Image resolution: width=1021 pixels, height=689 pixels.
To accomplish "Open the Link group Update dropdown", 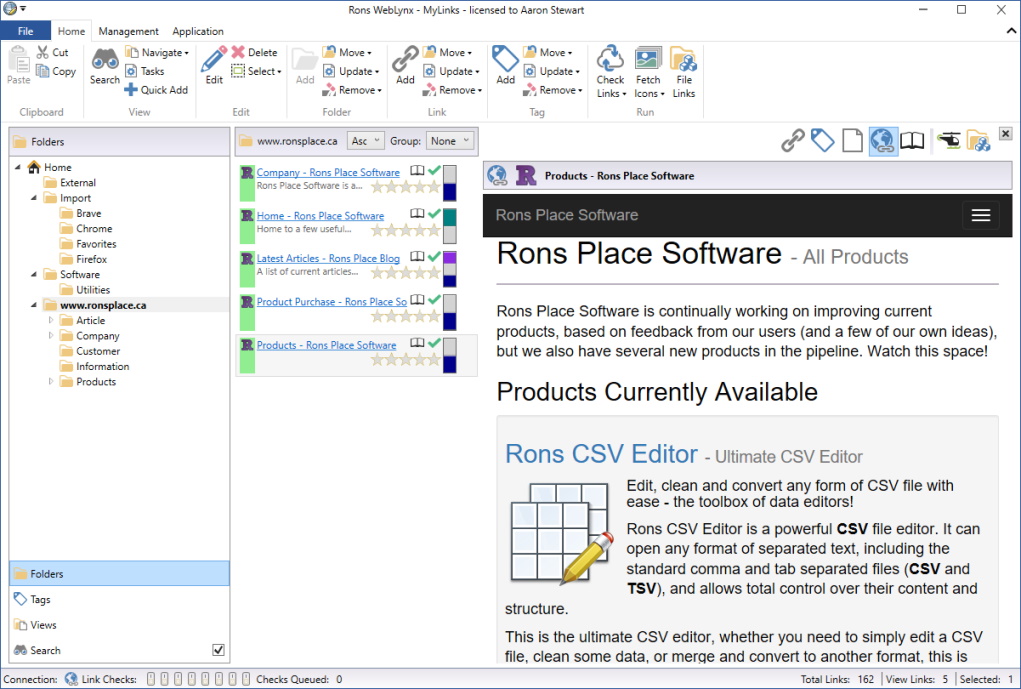I will [452, 71].
